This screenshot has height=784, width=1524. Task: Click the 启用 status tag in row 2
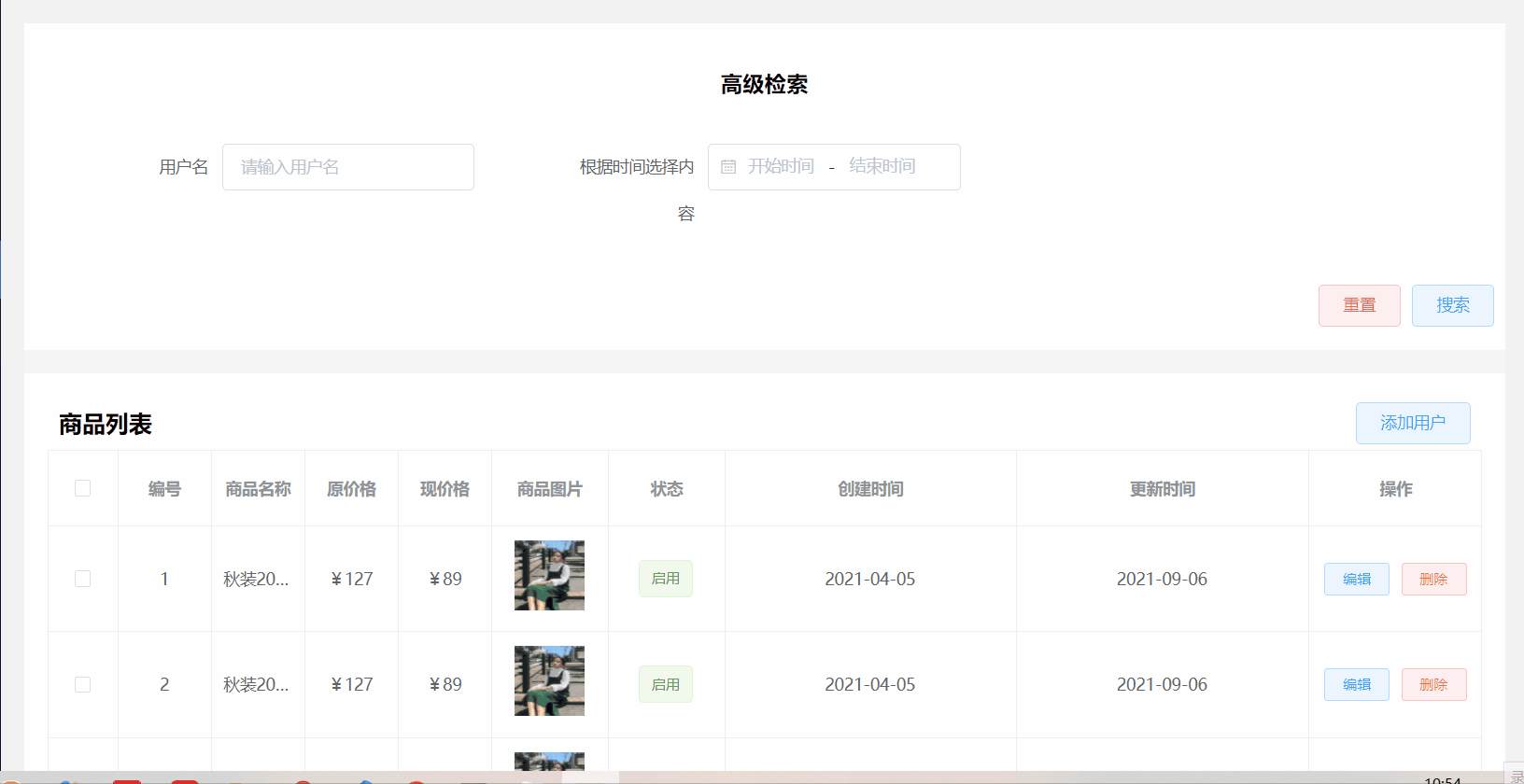[666, 684]
